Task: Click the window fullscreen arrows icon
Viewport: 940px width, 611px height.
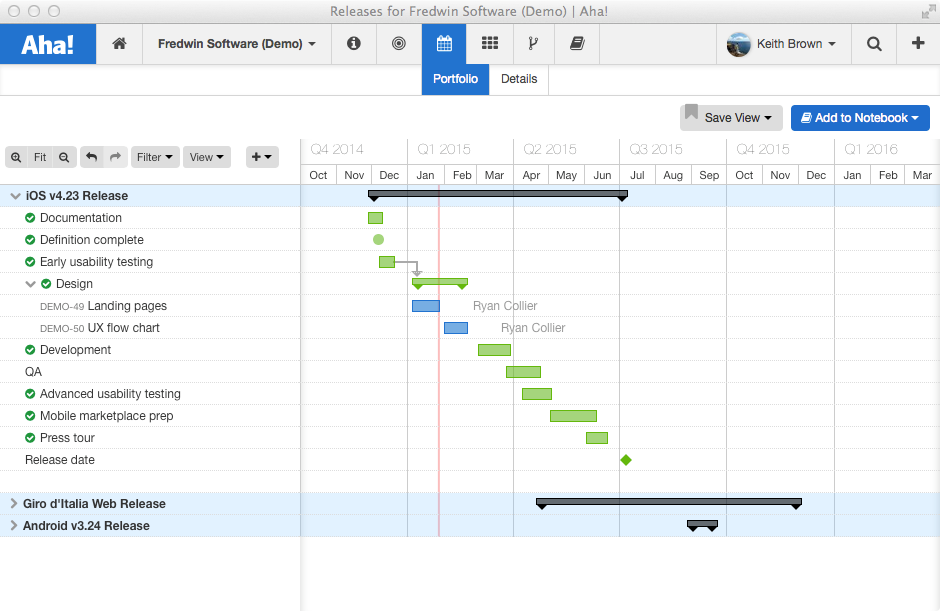Action: tap(929, 11)
